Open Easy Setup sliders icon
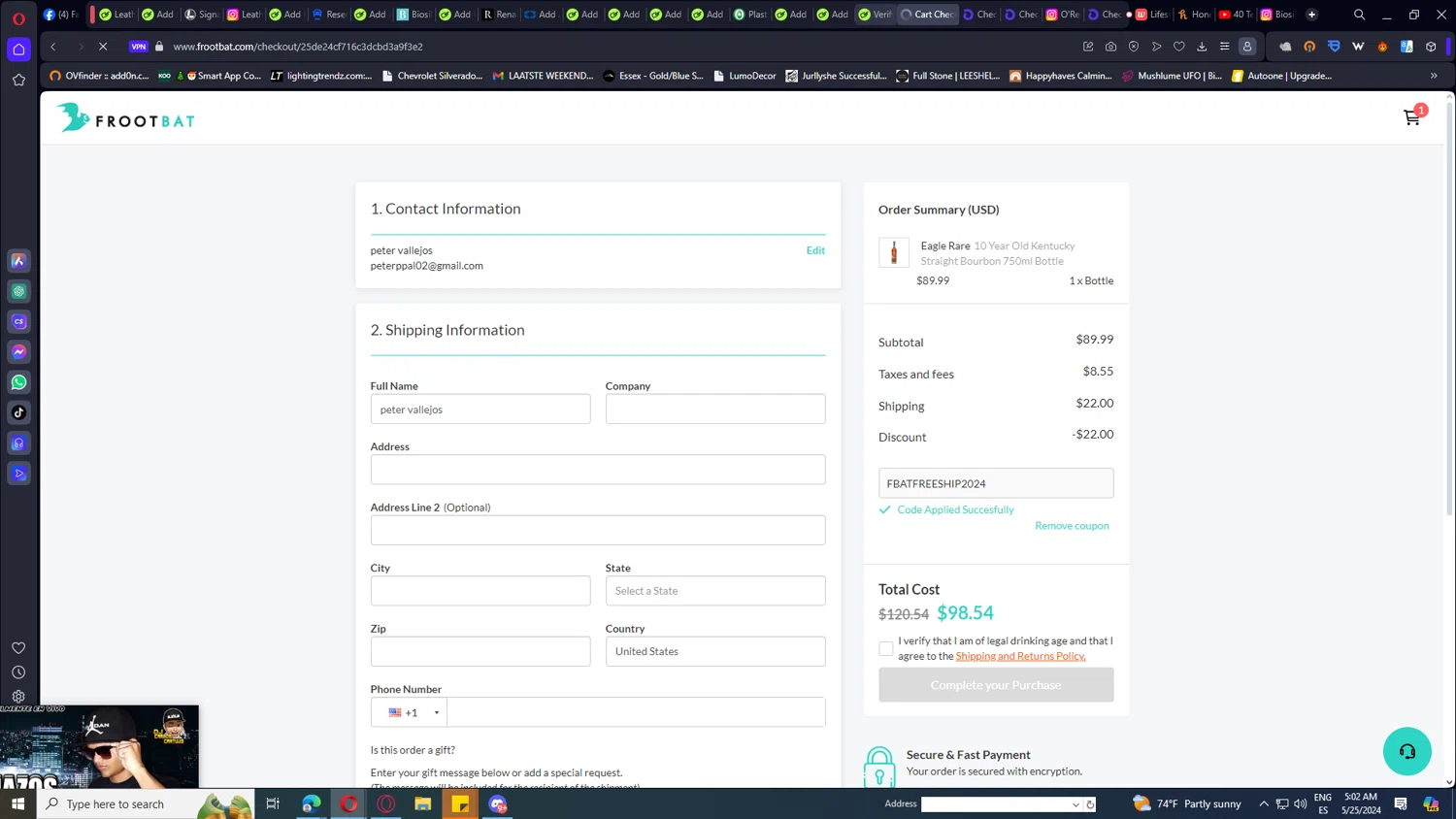Image resolution: width=1456 pixels, height=819 pixels. click(1225, 47)
